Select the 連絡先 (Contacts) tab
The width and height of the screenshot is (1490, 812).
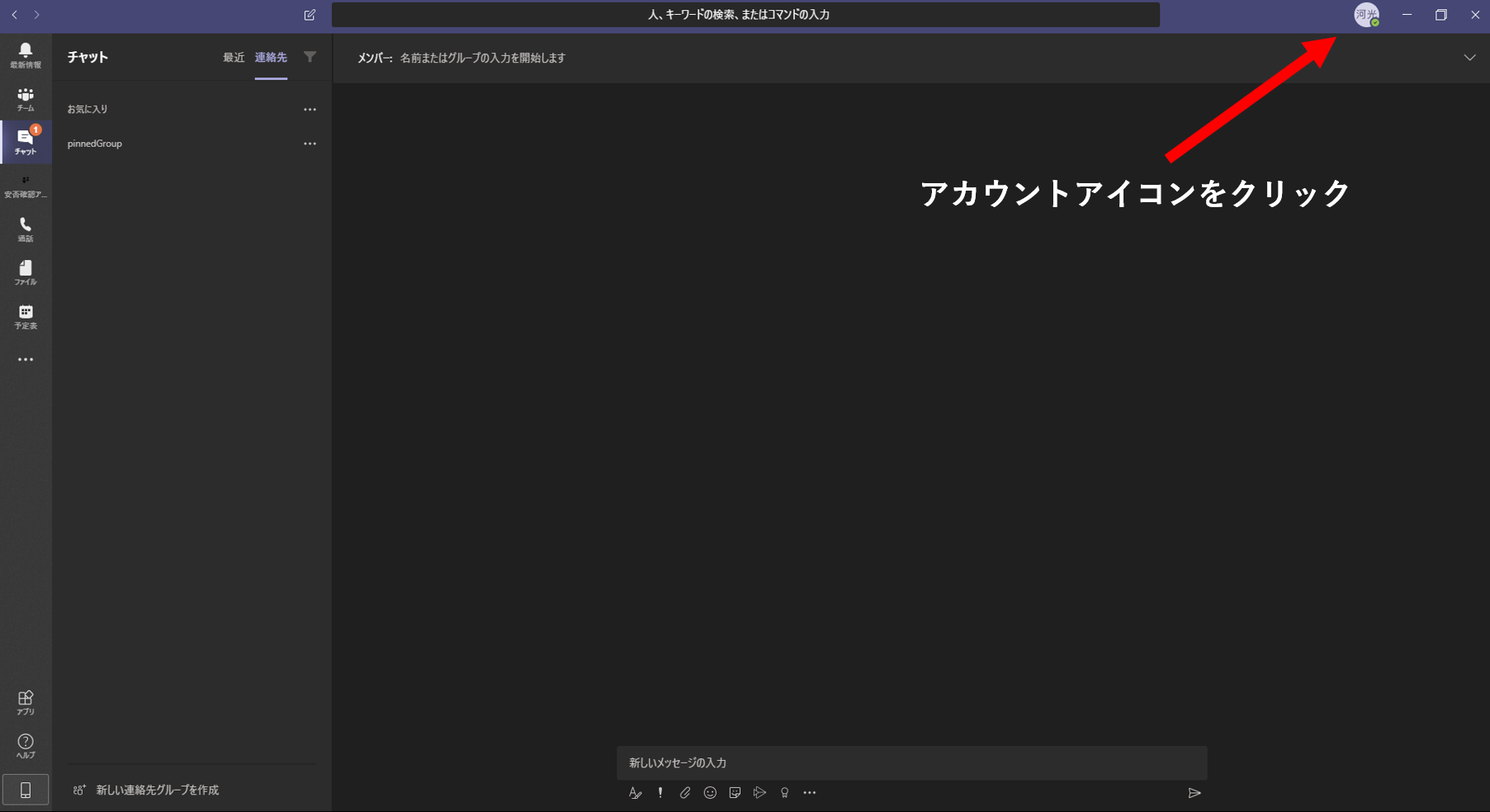point(271,58)
